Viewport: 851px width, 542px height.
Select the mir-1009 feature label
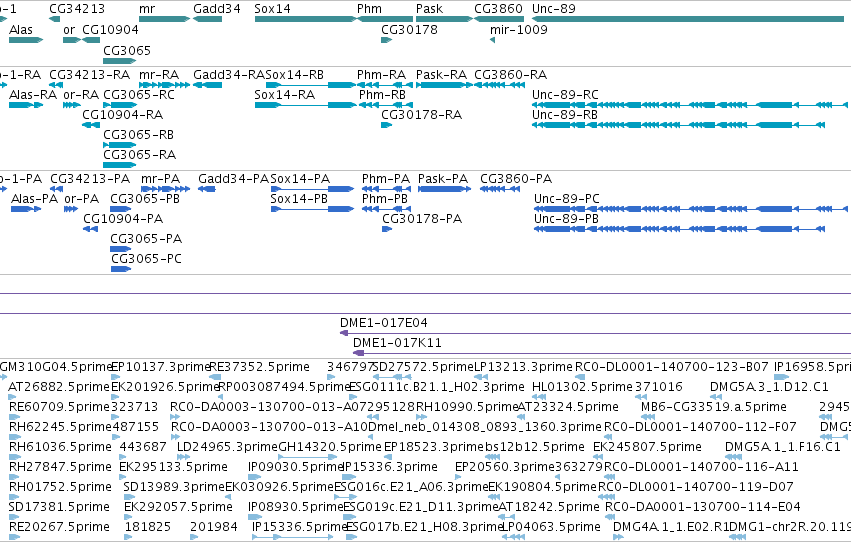click(x=518, y=29)
